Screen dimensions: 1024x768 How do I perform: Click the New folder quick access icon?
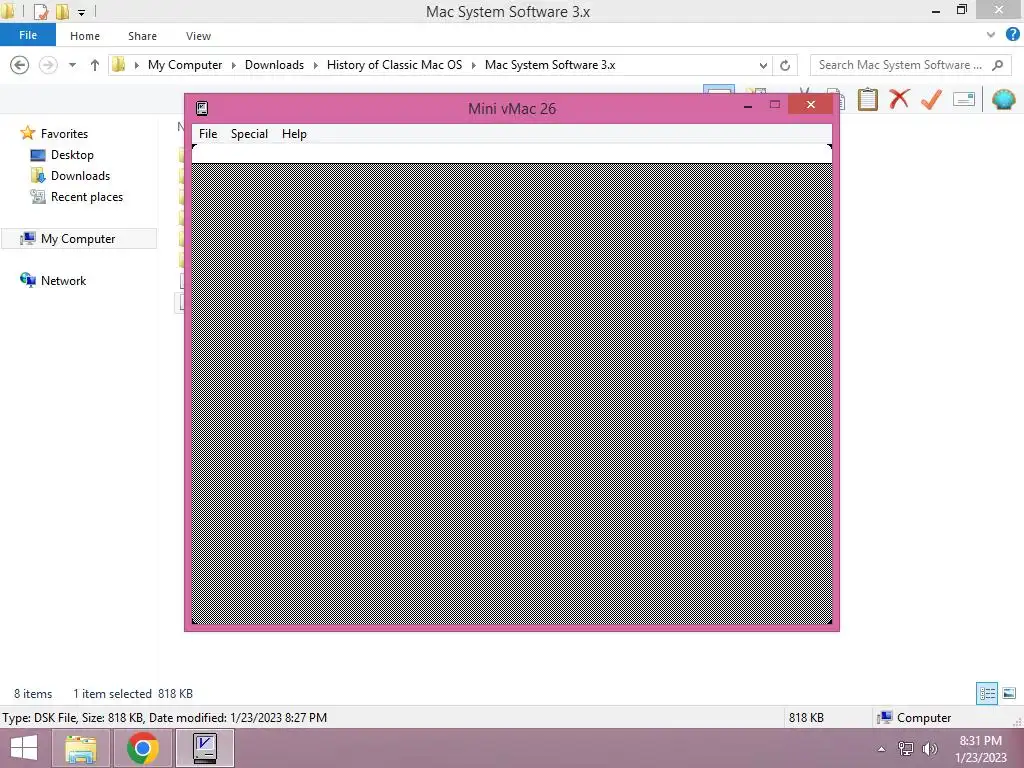[62, 12]
